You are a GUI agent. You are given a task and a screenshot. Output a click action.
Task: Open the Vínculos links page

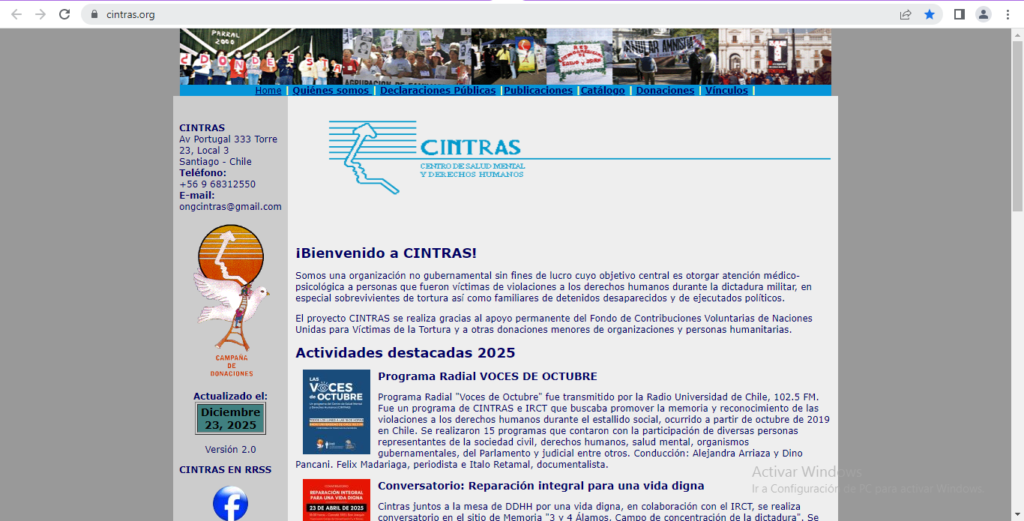coord(726,91)
